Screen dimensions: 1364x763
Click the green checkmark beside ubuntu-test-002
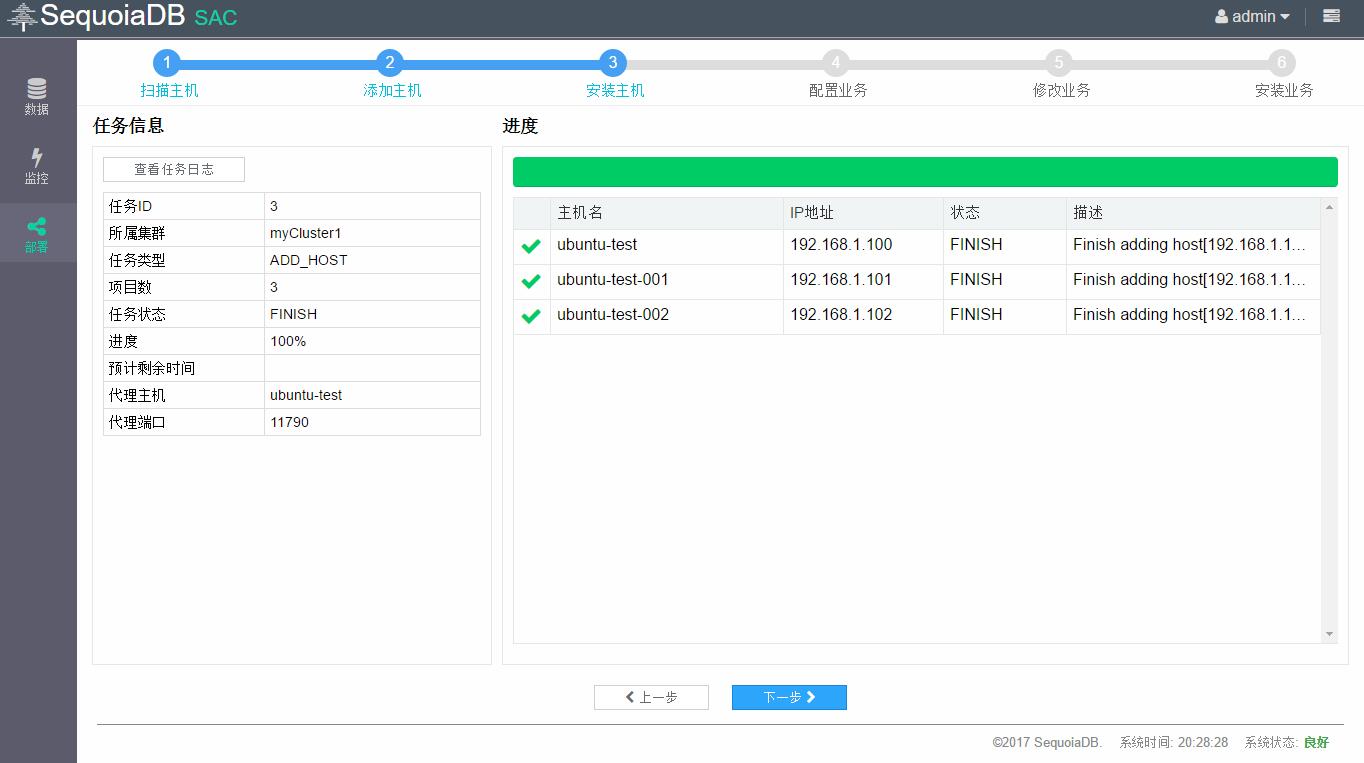point(531,315)
